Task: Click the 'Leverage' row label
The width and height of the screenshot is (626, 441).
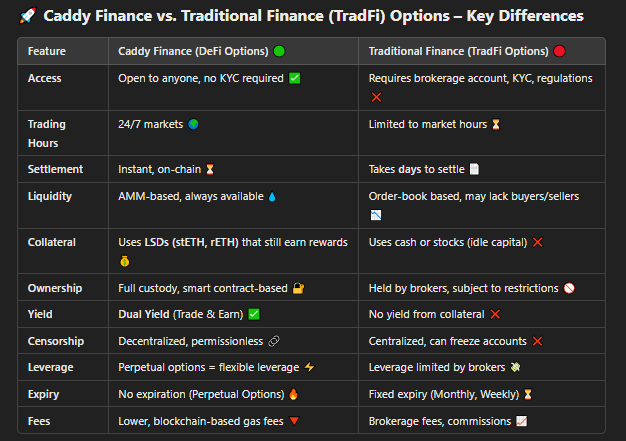Action: click(x=51, y=367)
